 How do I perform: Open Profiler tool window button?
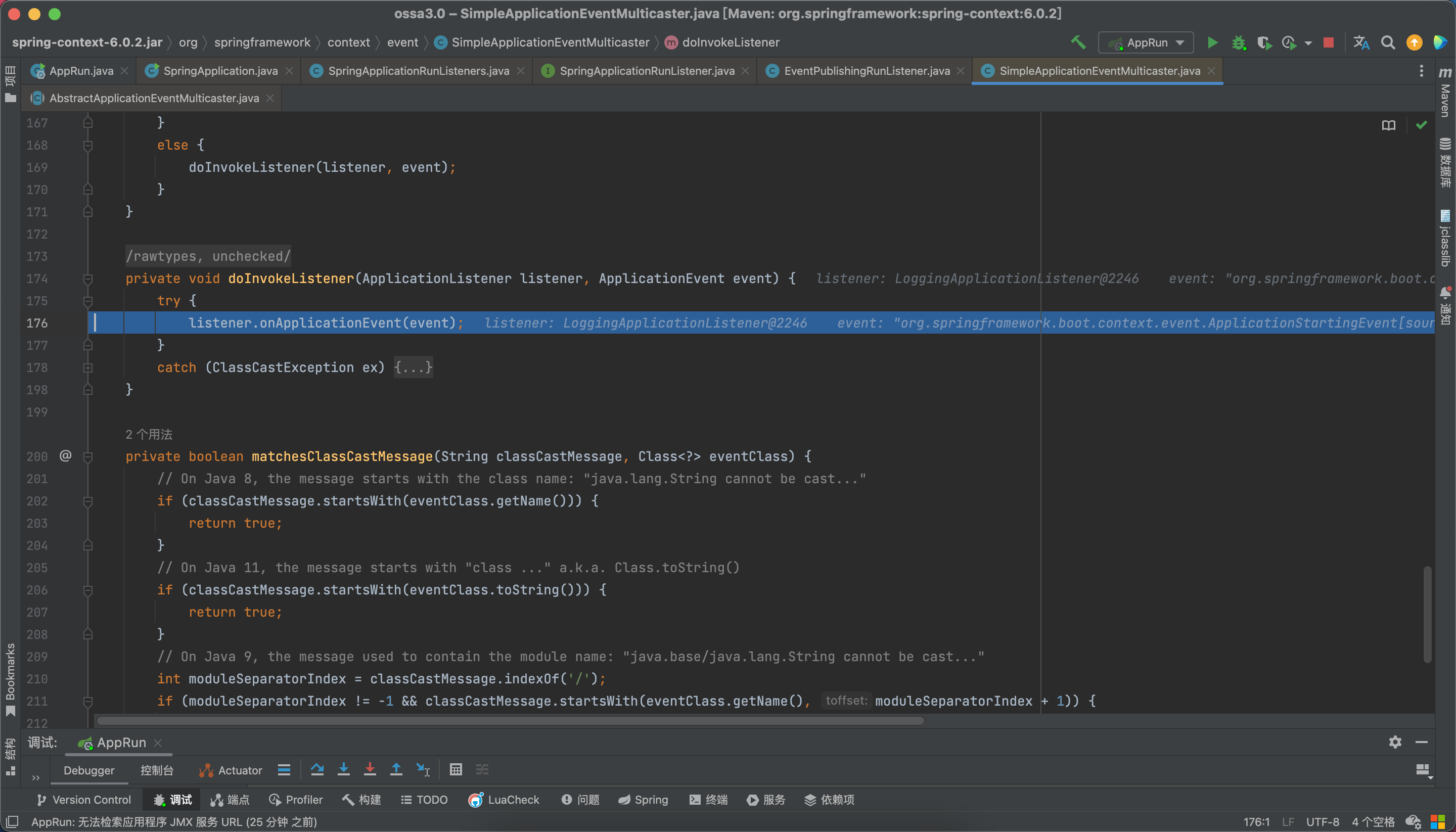pos(296,800)
